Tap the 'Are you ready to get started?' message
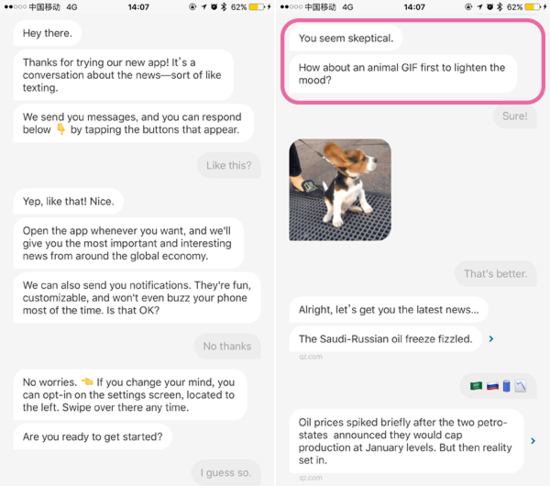This screenshot has width=550, height=486. click(93, 437)
